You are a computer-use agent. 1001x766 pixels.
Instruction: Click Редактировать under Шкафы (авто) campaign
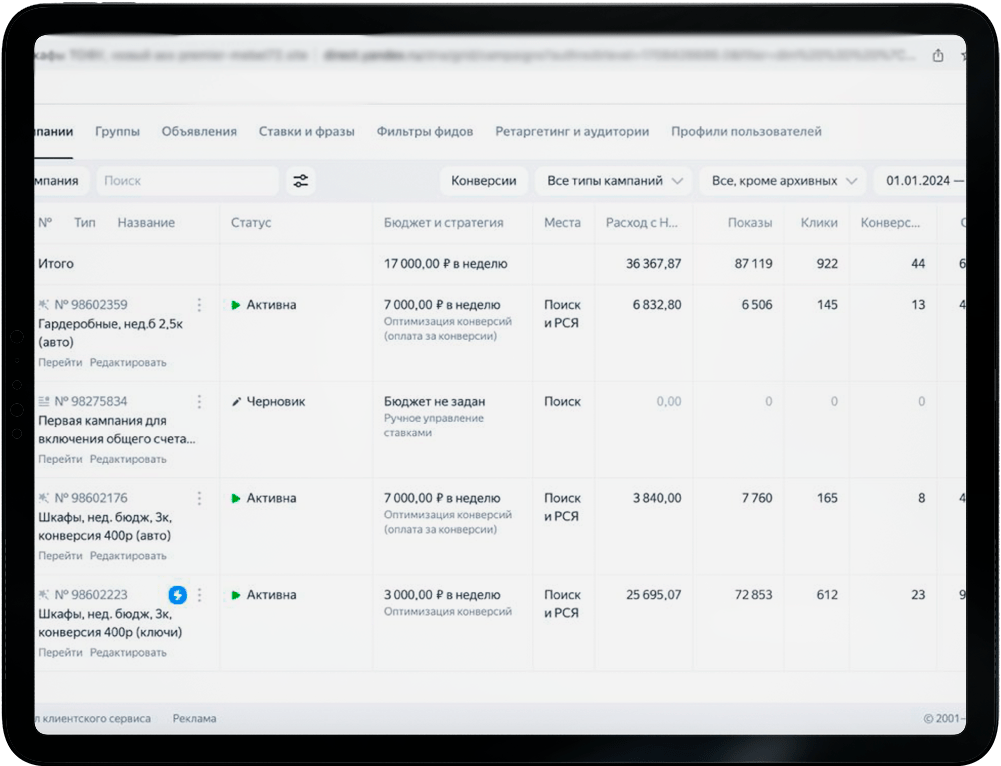[128, 556]
